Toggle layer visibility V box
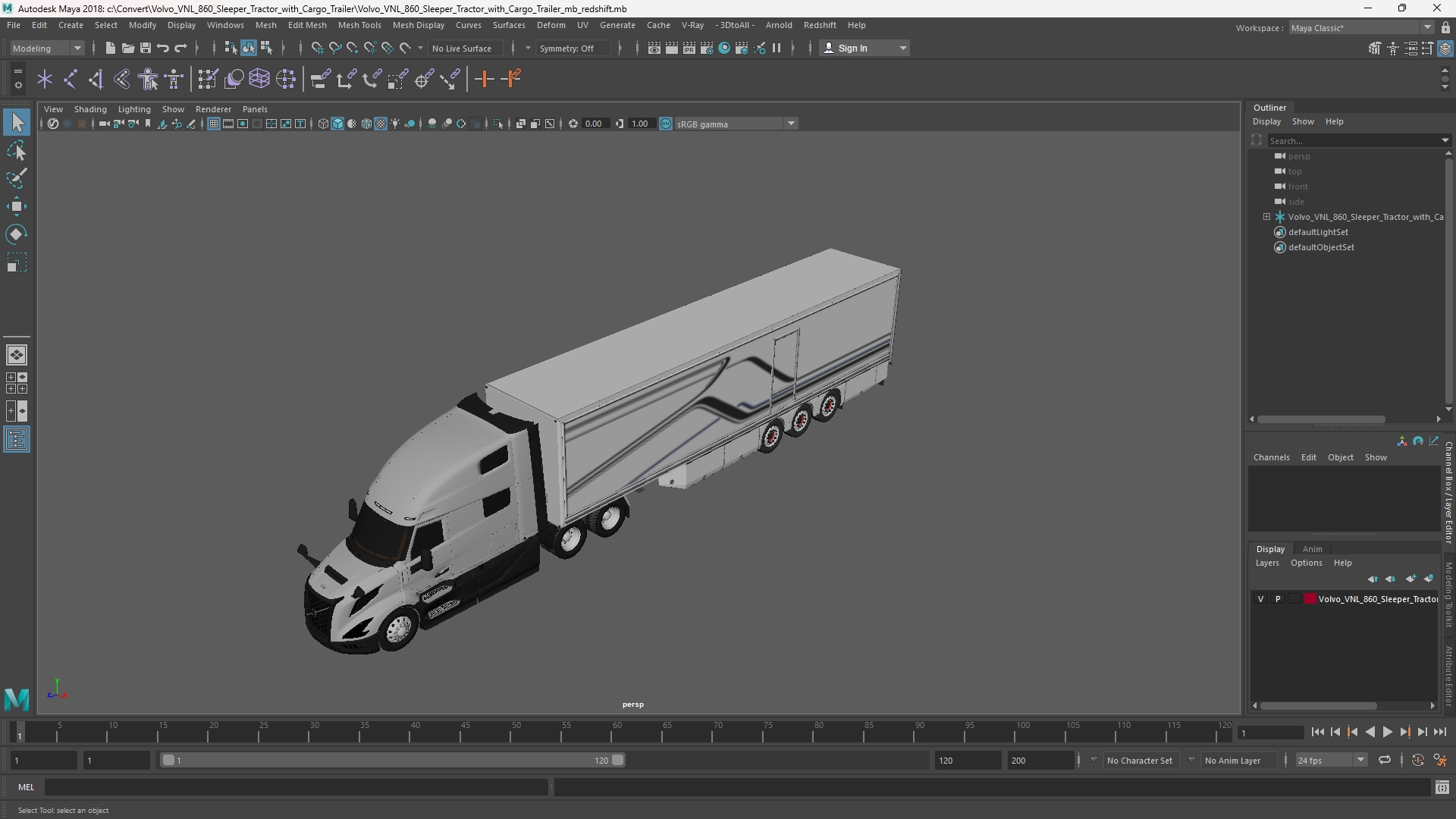 pyautogui.click(x=1260, y=599)
